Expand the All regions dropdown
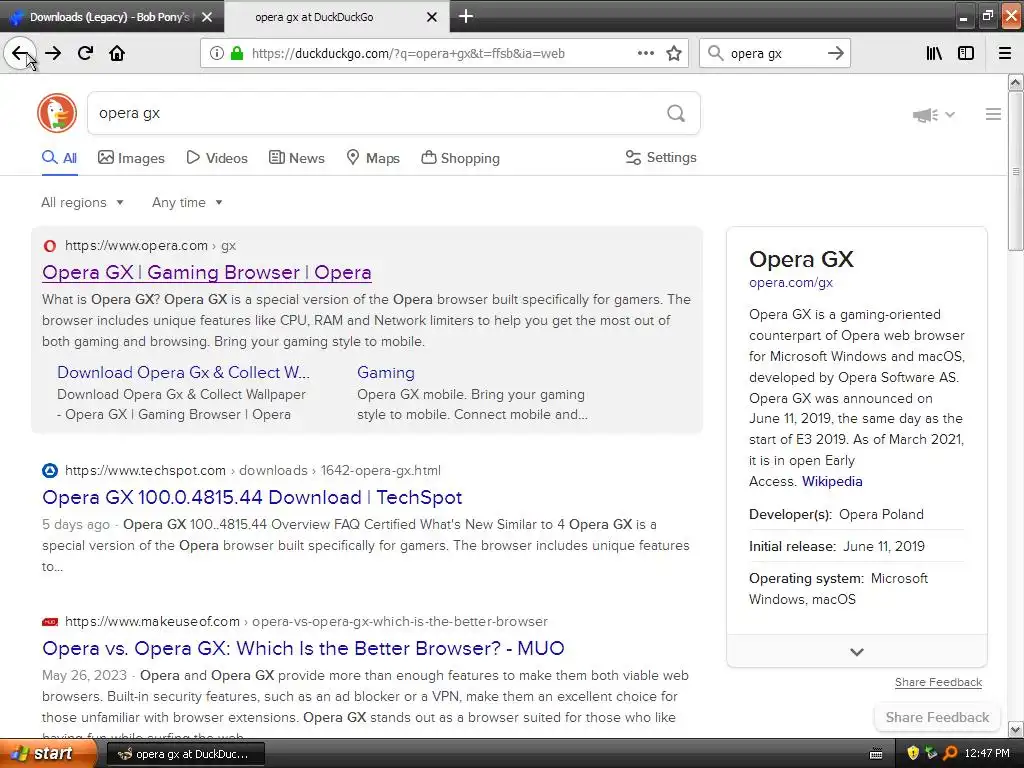 tap(82, 202)
